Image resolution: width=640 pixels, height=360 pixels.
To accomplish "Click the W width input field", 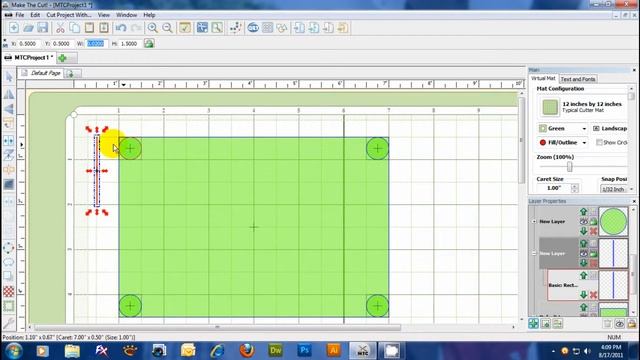I will (96, 44).
